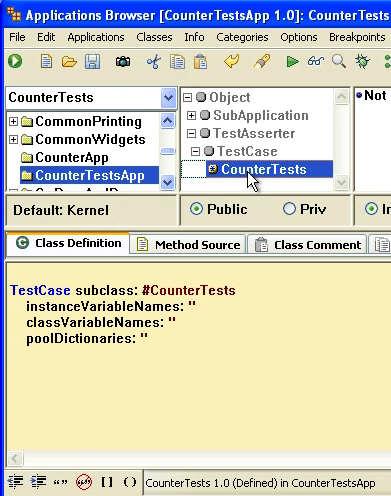Select CounterTestsApp in the applications list

(x=90, y=175)
